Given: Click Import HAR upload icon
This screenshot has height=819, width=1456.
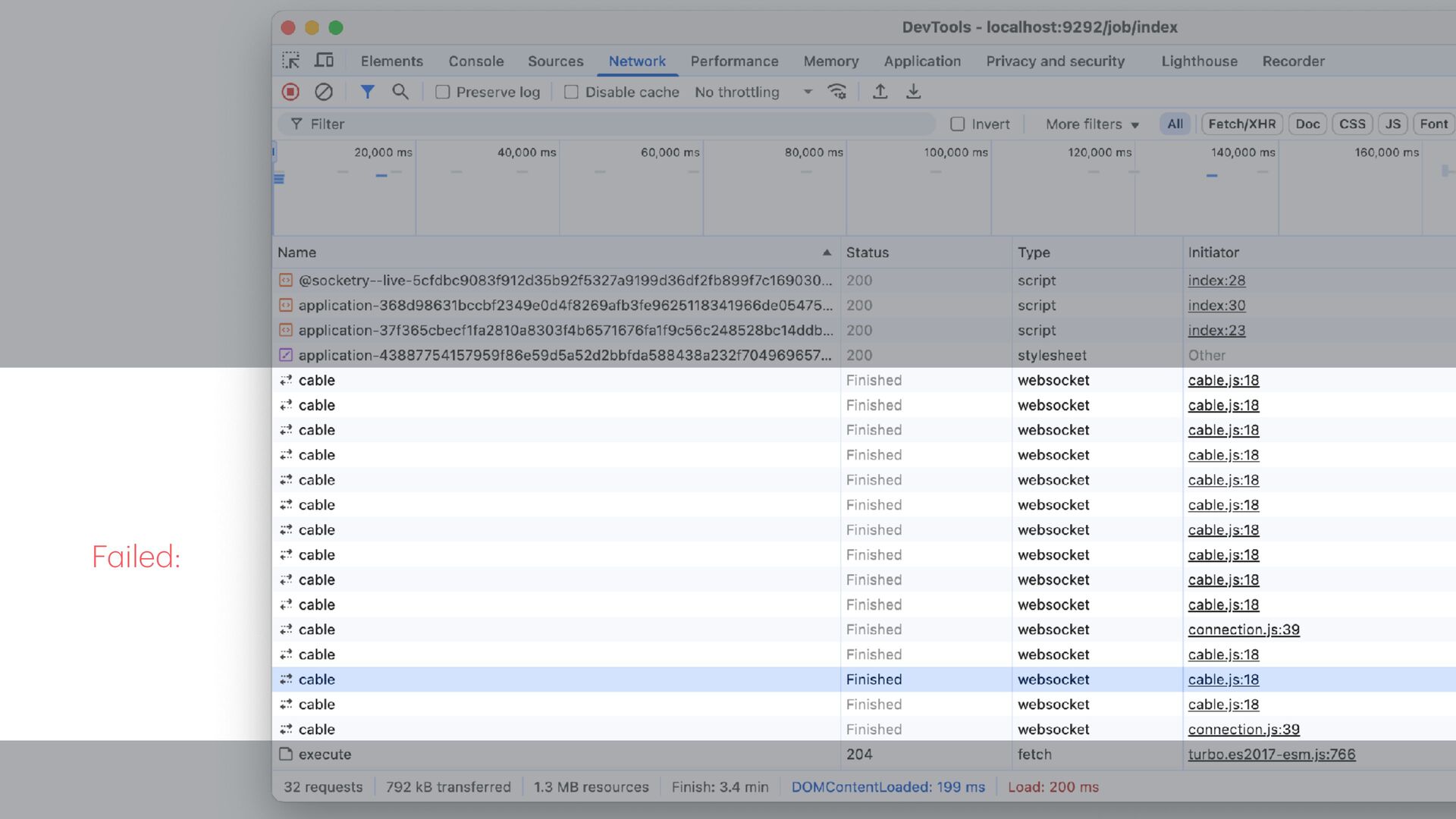Looking at the screenshot, I should [880, 92].
